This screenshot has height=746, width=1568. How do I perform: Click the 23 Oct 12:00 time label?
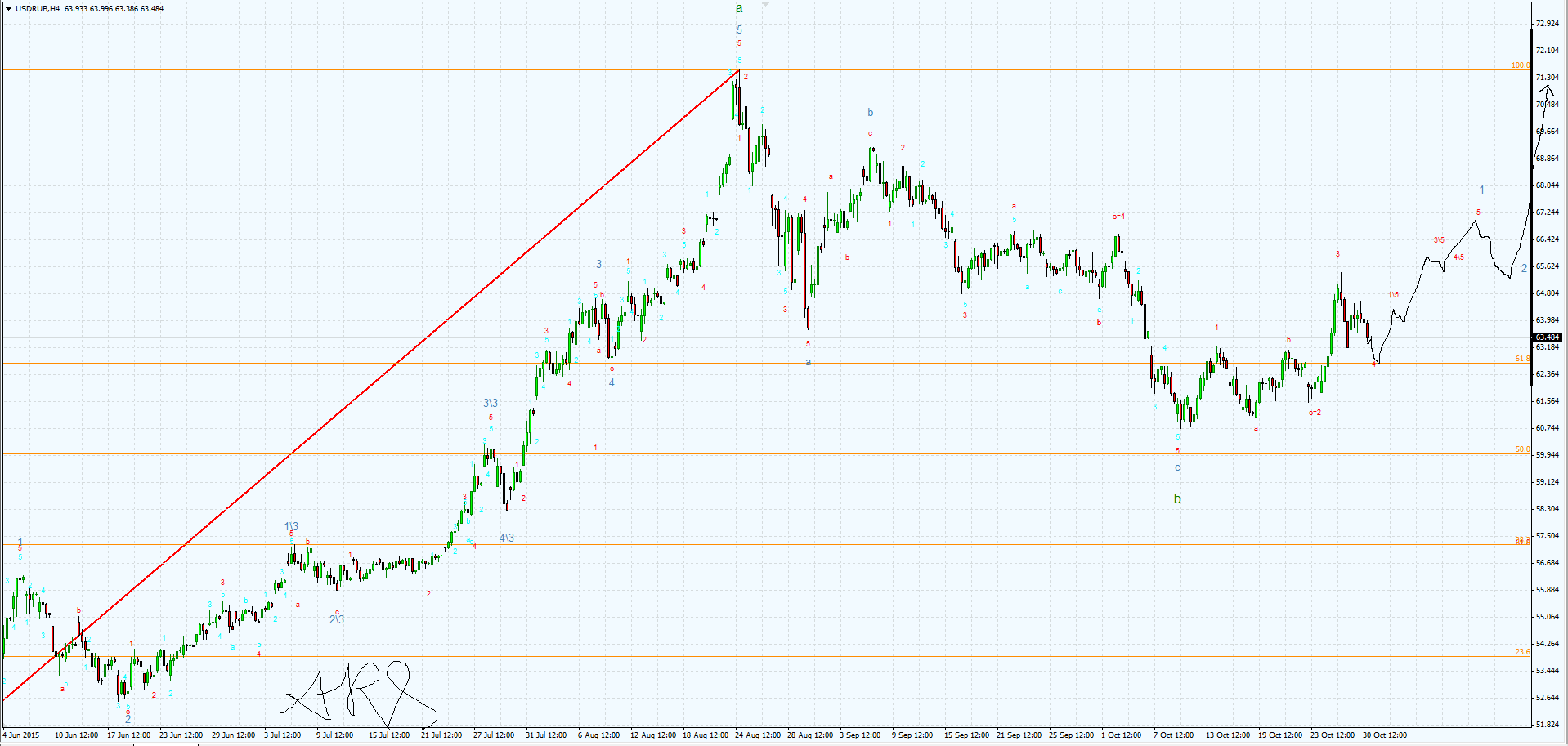(1333, 735)
